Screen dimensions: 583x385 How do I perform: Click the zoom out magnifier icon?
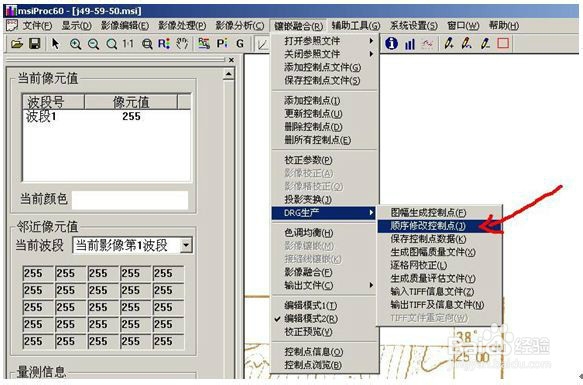click(x=93, y=44)
